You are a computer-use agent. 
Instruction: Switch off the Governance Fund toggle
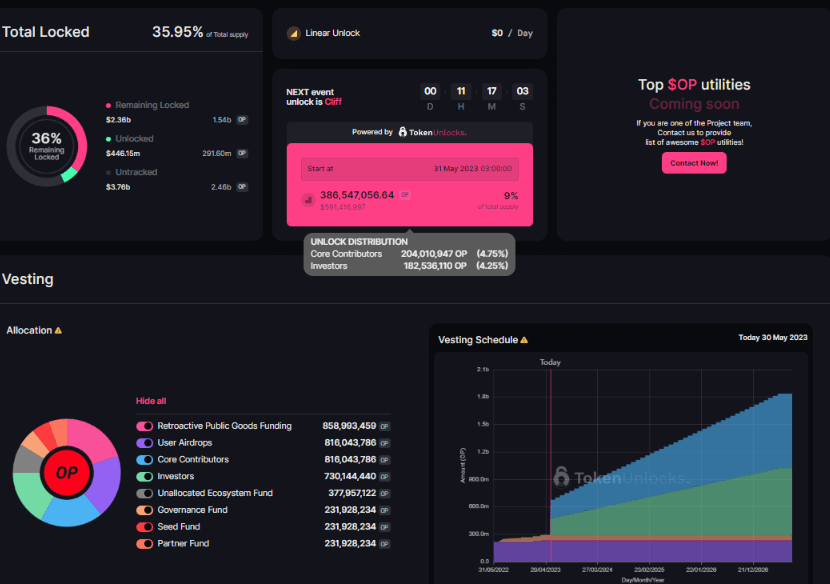point(145,510)
